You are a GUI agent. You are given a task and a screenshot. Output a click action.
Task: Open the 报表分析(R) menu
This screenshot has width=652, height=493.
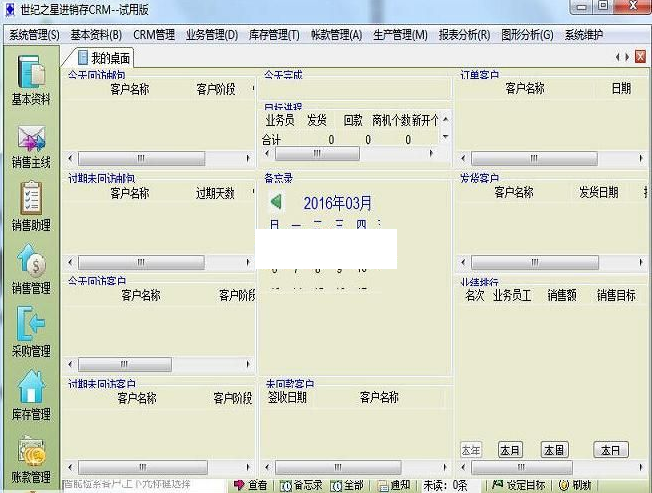point(463,35)
